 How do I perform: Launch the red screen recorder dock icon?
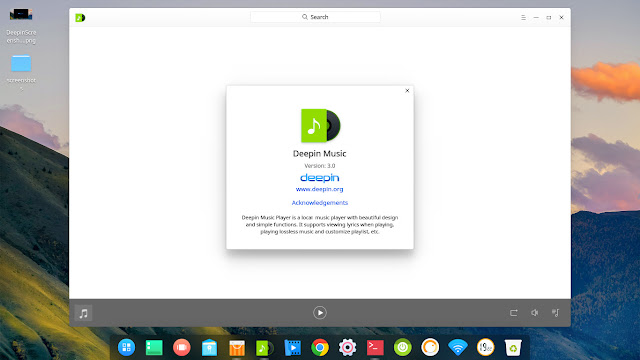(182, 347)
